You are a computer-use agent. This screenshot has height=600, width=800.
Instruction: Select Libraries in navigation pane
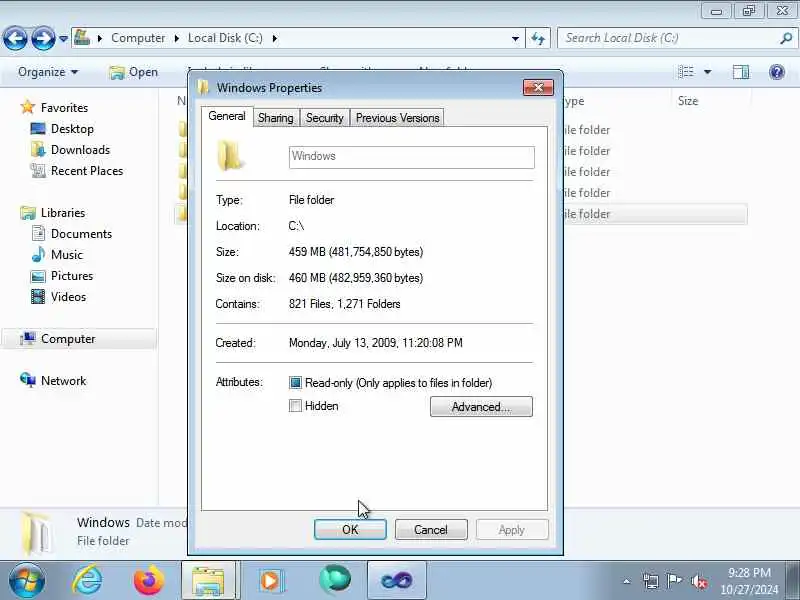(63, 212)
